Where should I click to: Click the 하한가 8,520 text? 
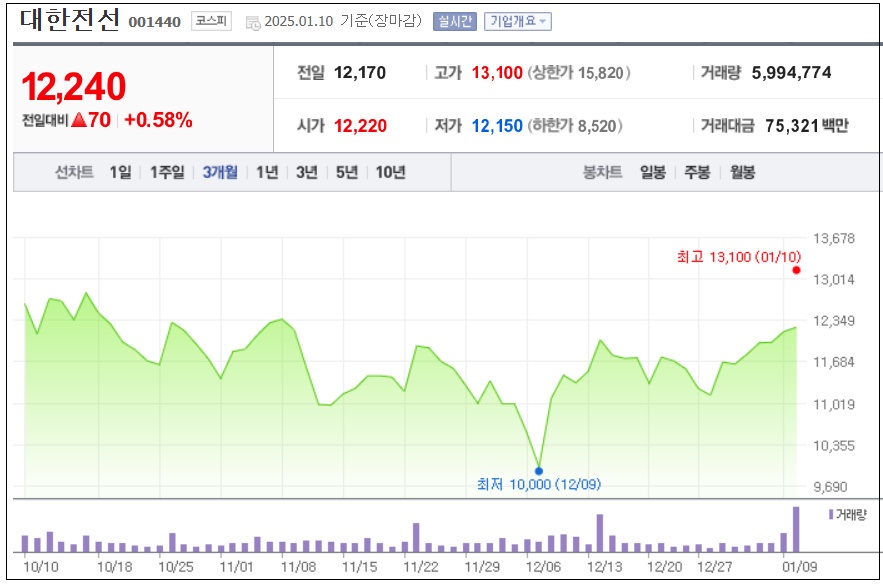(x=575, y=126)
